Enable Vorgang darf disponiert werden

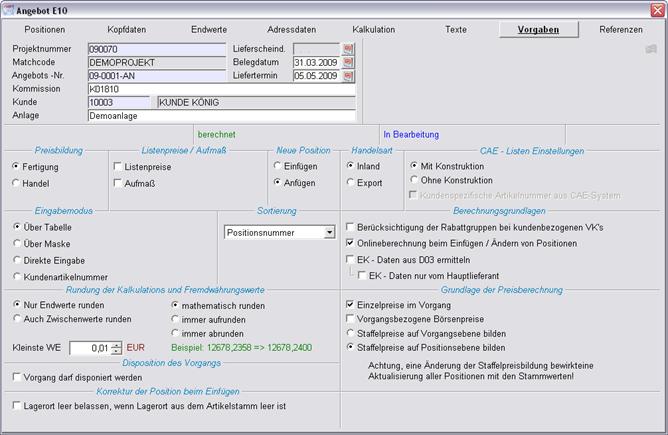(x=18, y=377)
